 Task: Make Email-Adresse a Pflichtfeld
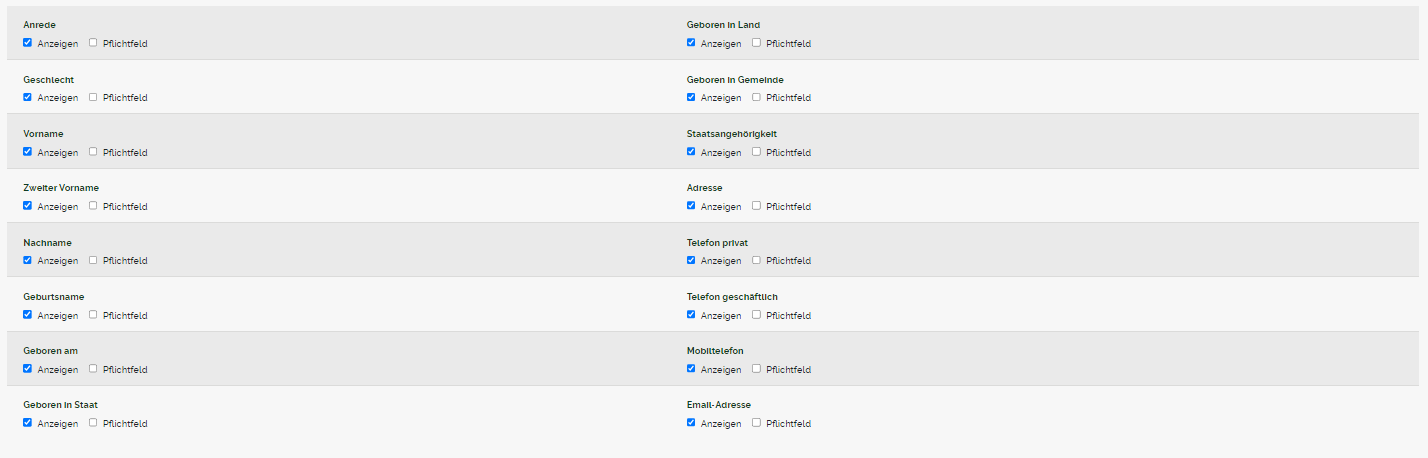click(x=757, y=423)
